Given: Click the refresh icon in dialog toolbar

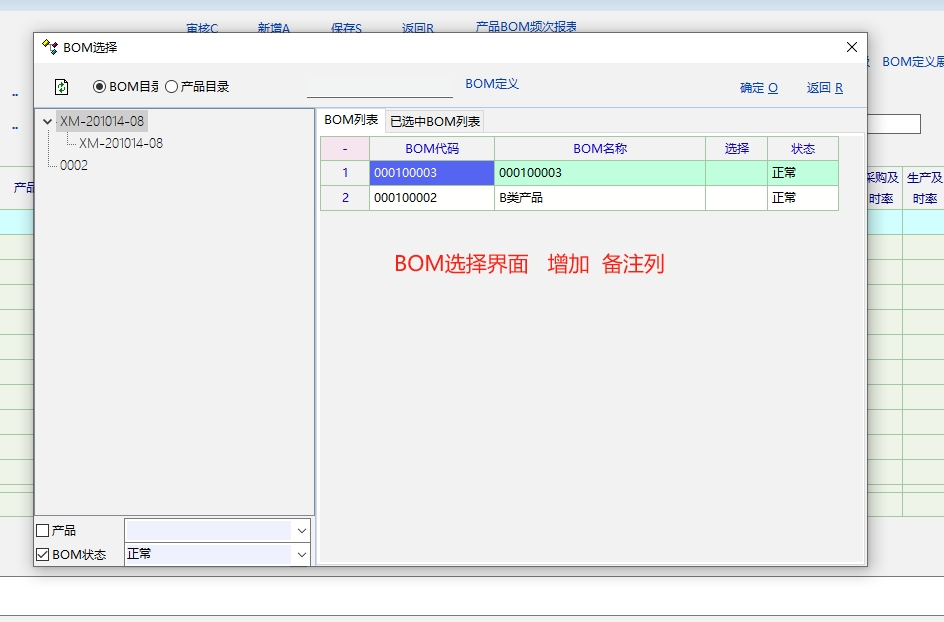Looking at the screenshot, I should [62, 87].
